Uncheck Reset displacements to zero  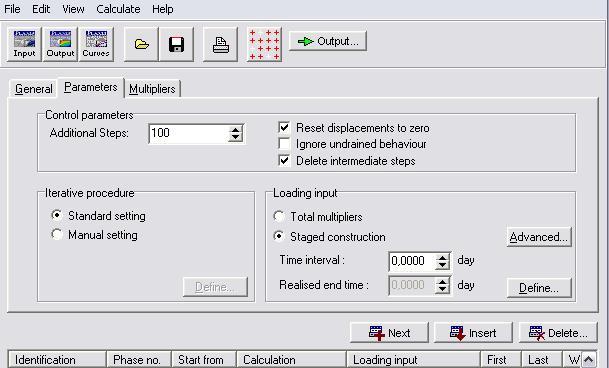[x=284, y=127]
